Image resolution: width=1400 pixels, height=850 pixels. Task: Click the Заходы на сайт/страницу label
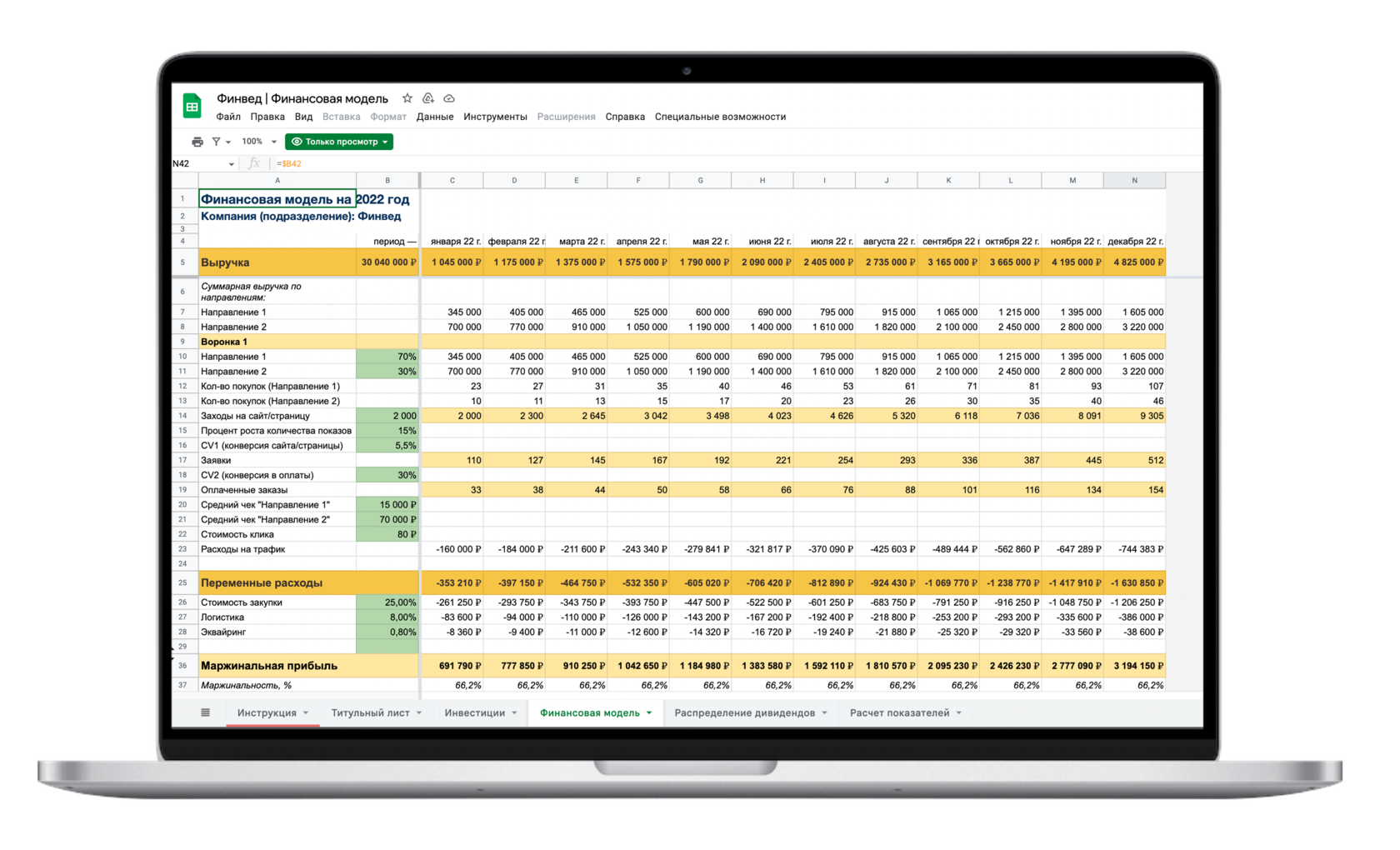click(x=277, y=416)
